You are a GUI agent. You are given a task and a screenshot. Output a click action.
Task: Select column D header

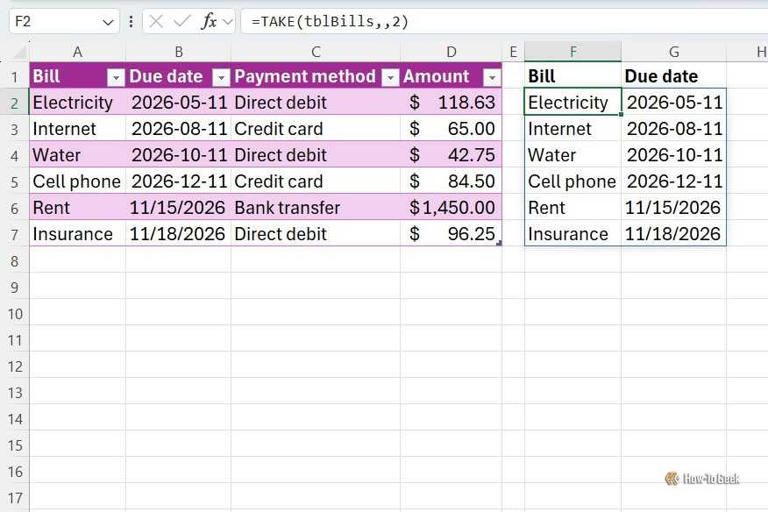(x=451, y=52)
